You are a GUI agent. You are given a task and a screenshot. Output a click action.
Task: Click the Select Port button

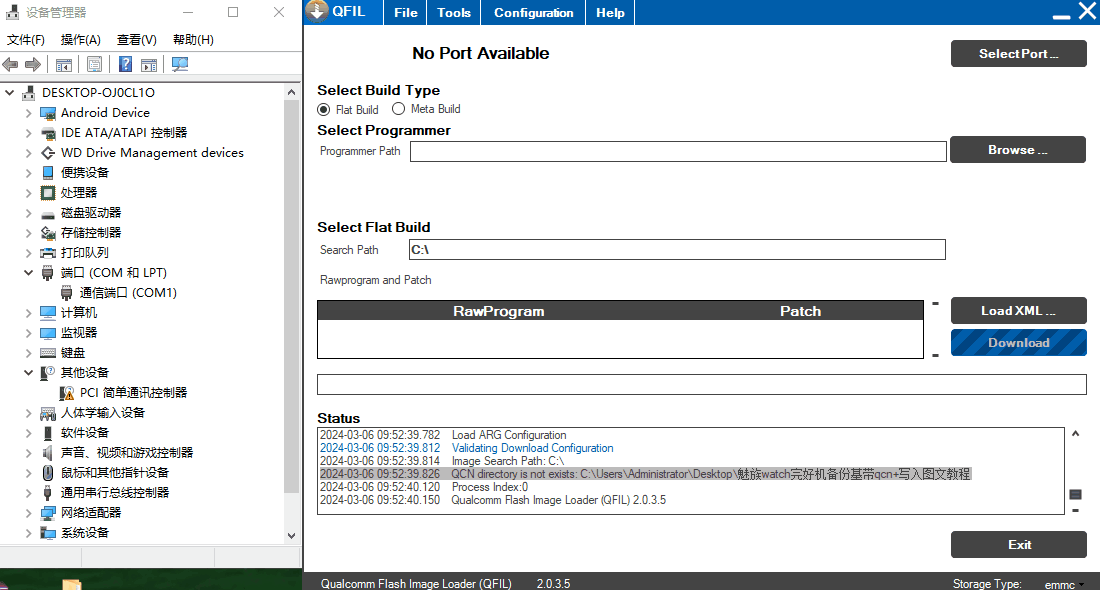point(1019,54)
